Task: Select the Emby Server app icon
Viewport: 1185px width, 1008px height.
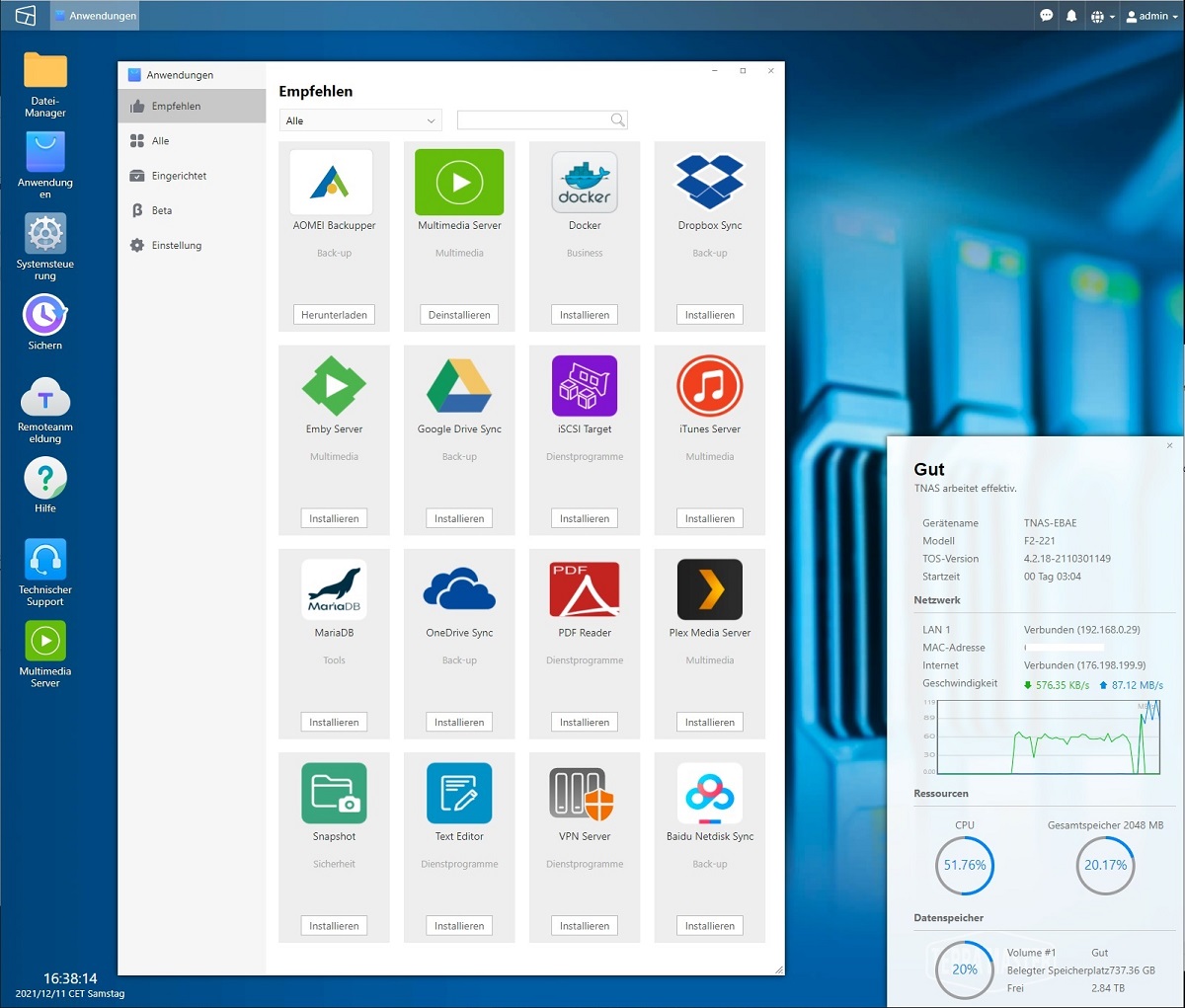Action: pyautogui.click(x=334, y=386)
